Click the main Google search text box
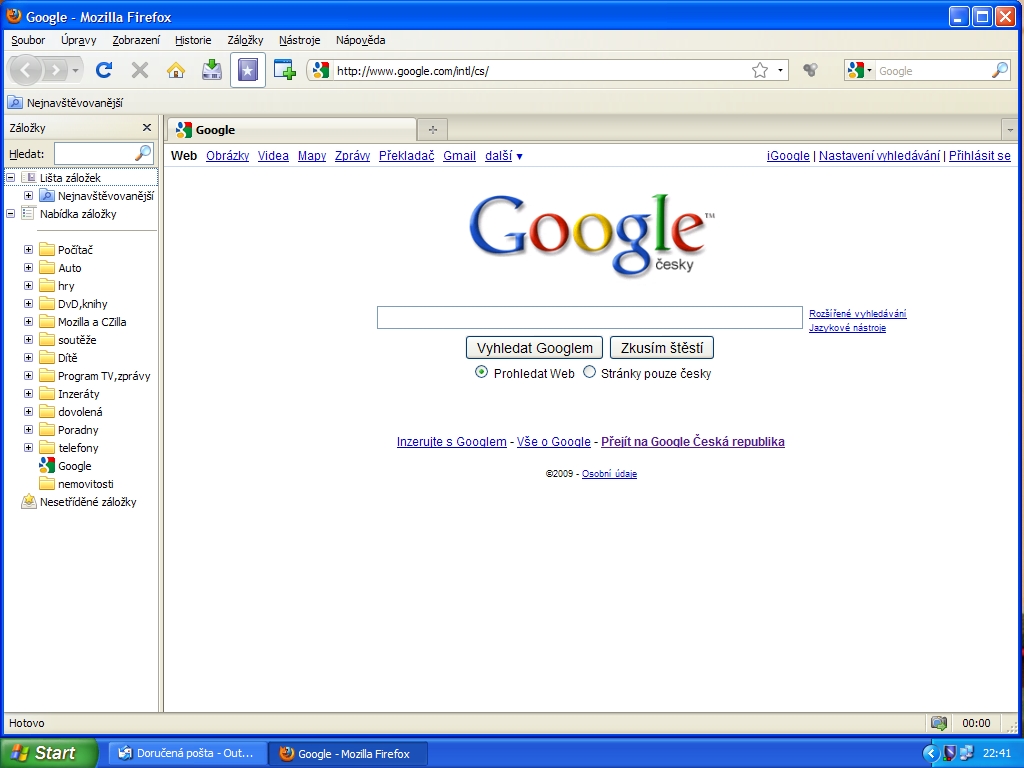The height and width of the screenshot is (768, 1024). pos(590,317)
